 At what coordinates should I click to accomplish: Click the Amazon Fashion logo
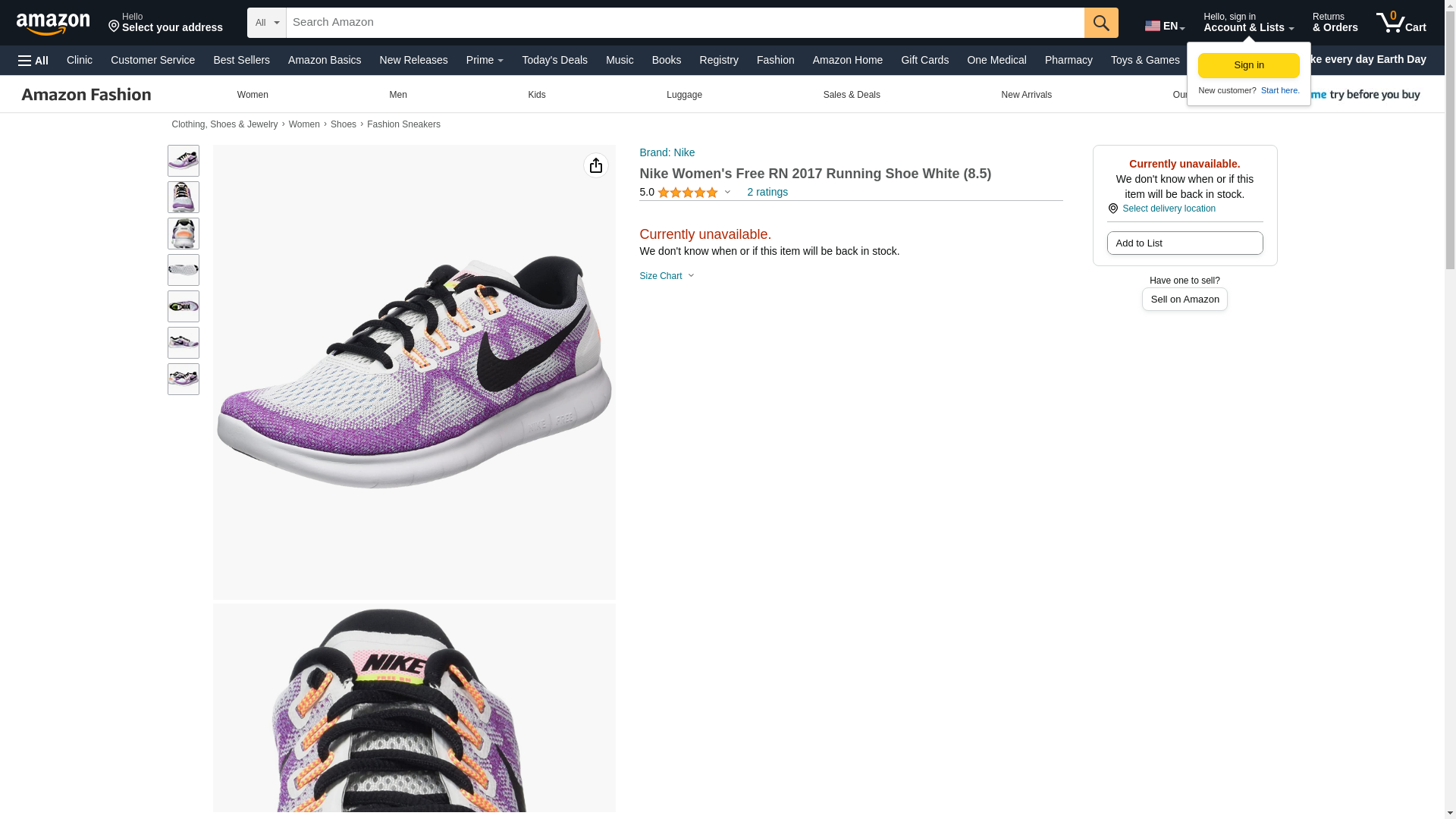pos(86,94)
